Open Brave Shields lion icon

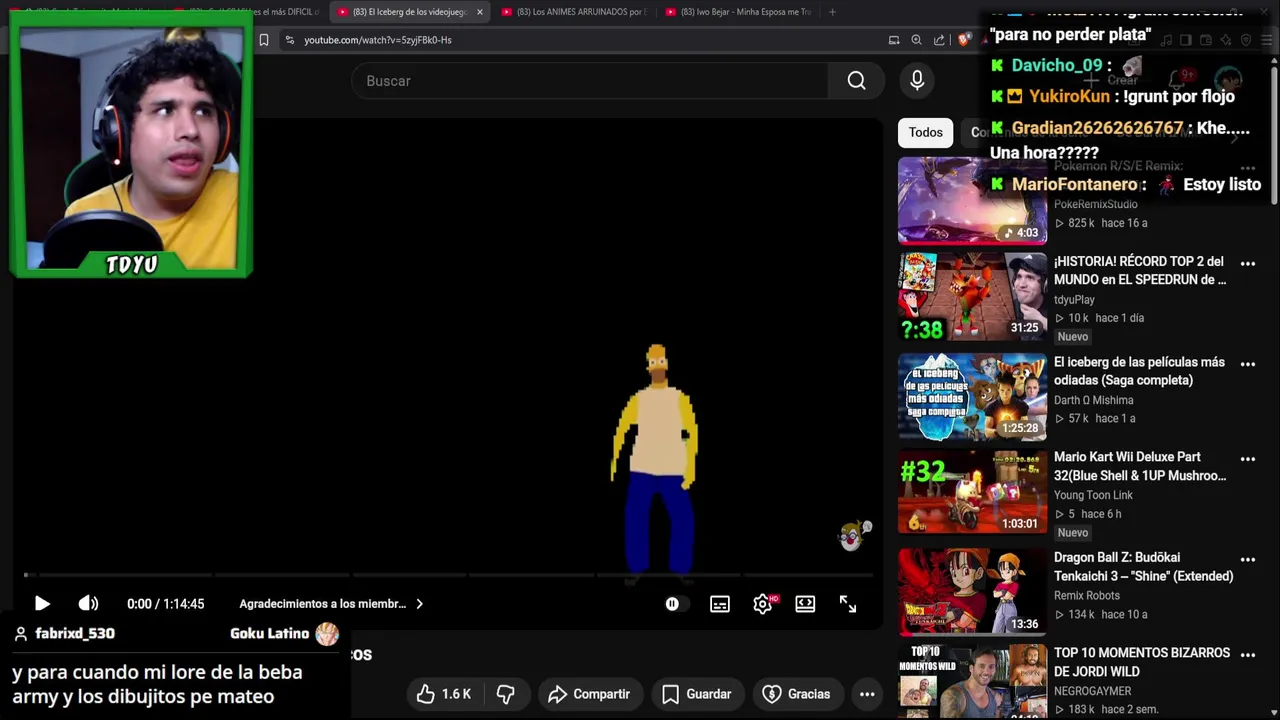coord(964,40)
